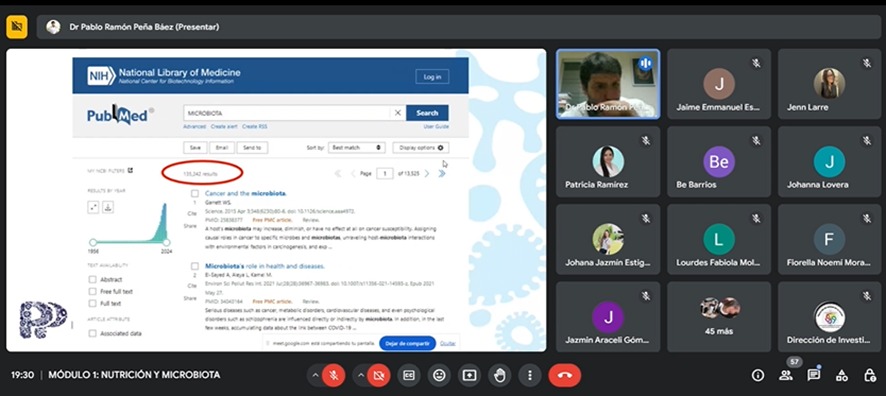Select Dirección de Investi... participant tile

[829, 317]
